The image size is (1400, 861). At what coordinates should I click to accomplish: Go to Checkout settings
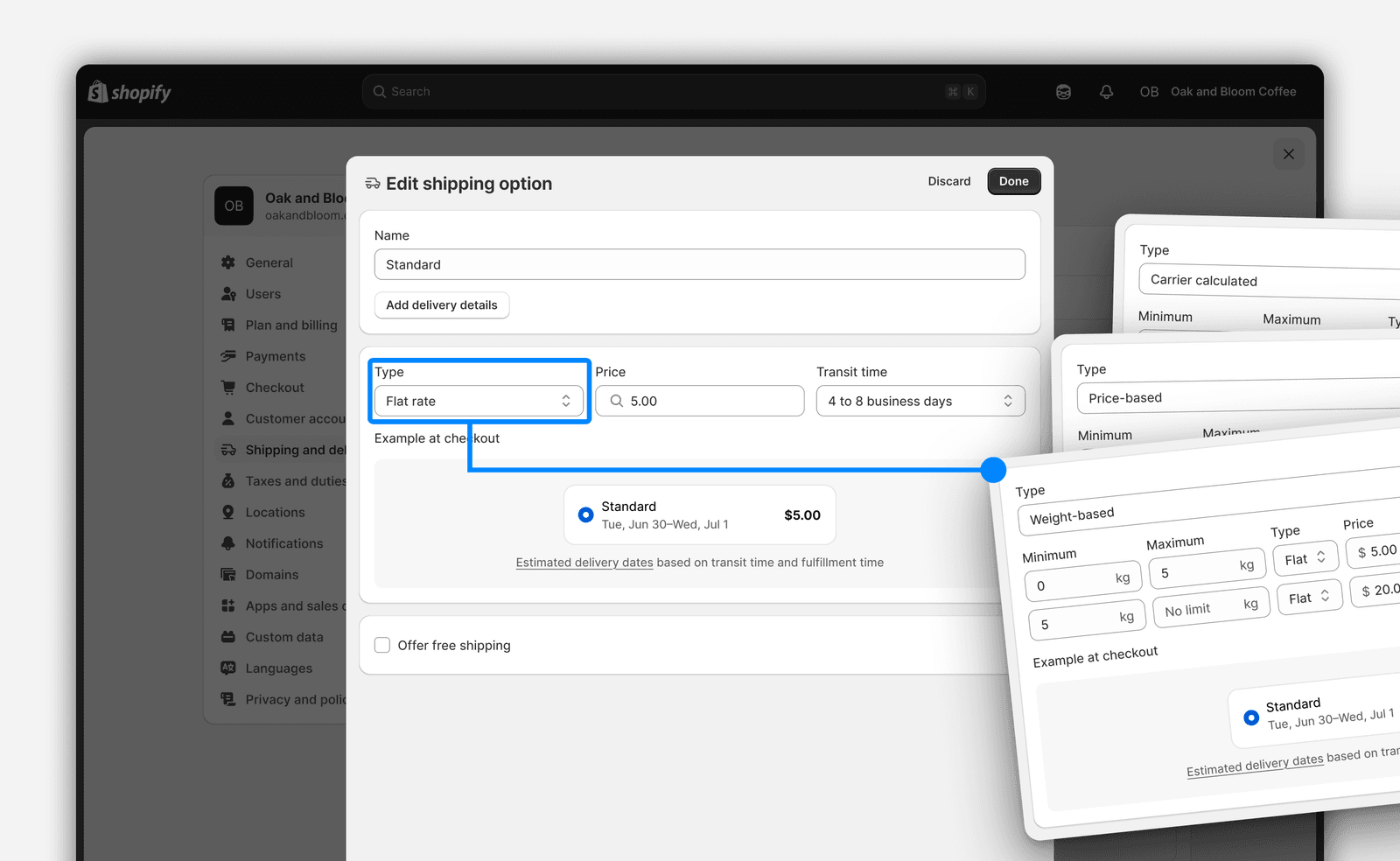pyautogui.click(x=275, y=388)
